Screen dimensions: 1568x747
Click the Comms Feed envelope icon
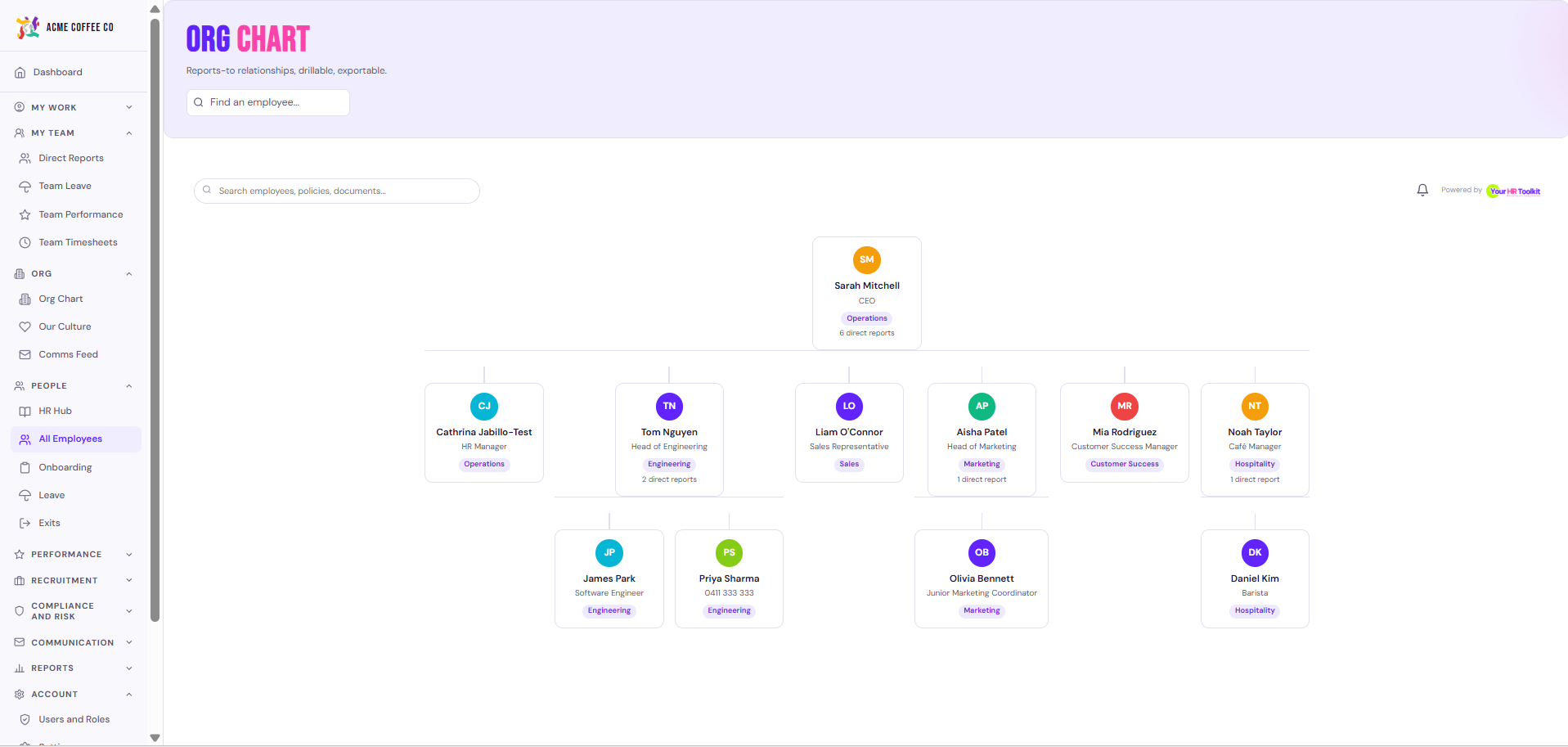[x=25, y=355]
